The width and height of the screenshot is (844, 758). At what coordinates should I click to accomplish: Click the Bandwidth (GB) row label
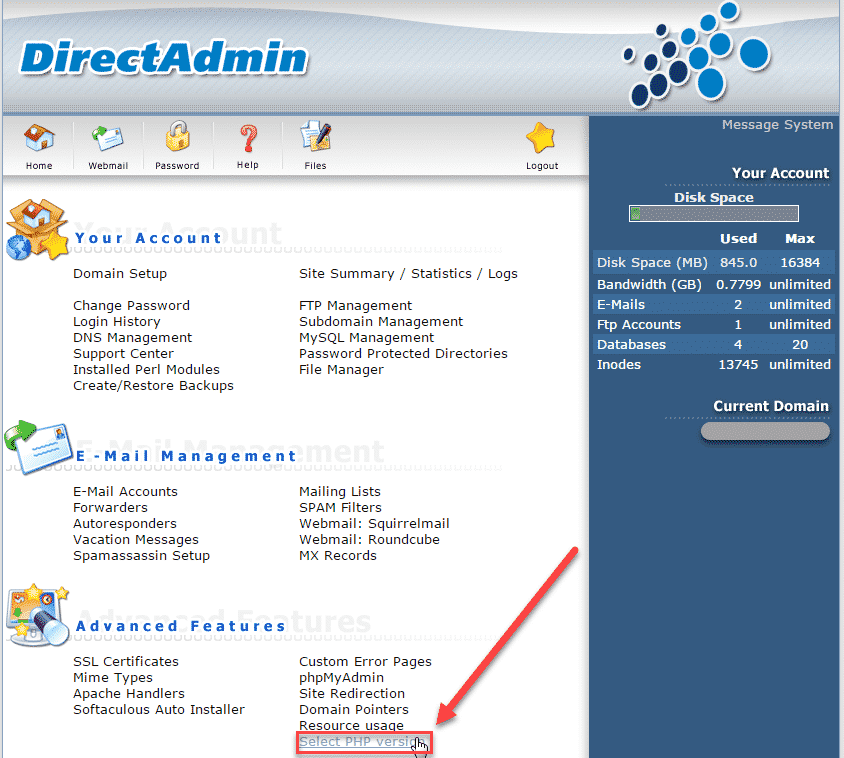click(x=649, y=284)
